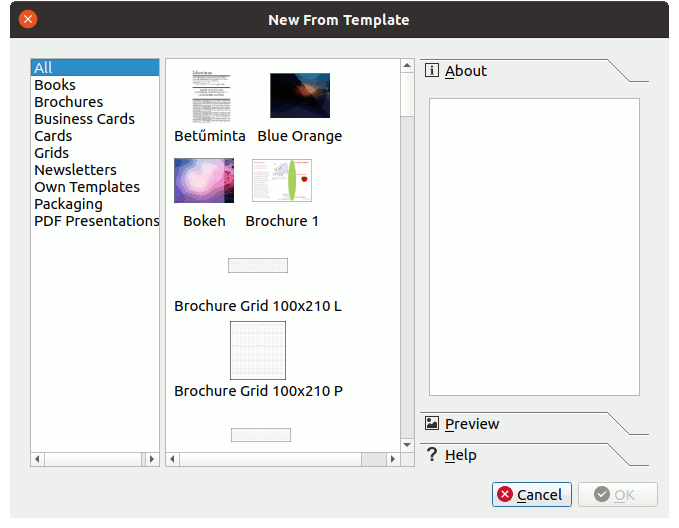Click the question mark Help icon
The width and height of the screenshot is (679, 528).
tap(432, 455)
